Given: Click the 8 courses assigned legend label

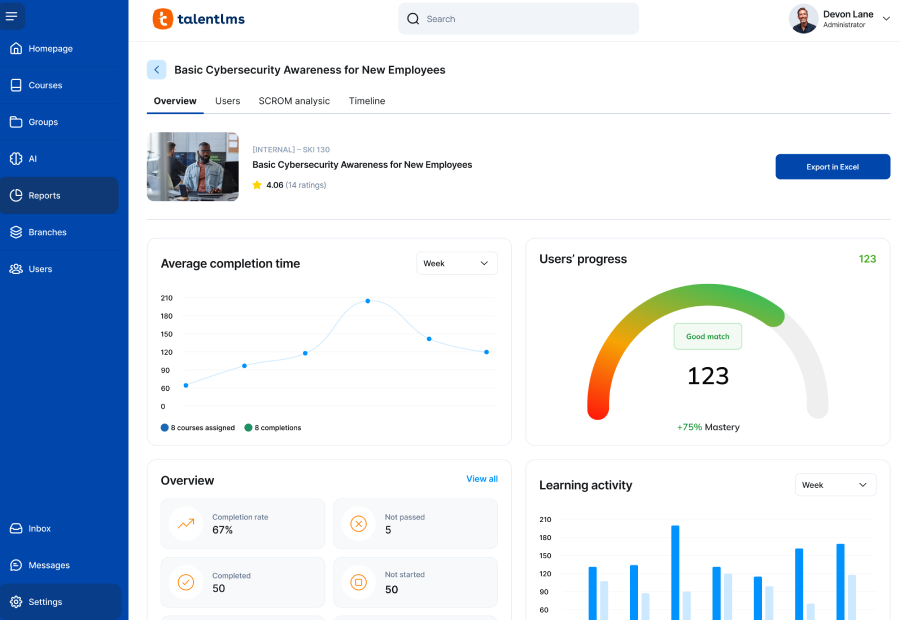Looking at the screenshot, I should click(x=203, y=428).
